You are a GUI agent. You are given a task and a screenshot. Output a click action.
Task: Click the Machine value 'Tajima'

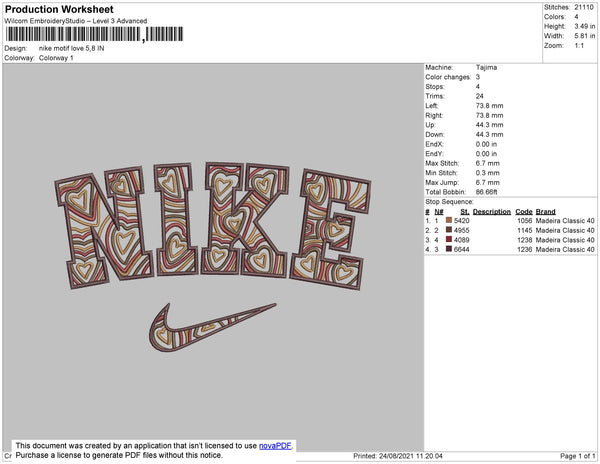point(486,67)
